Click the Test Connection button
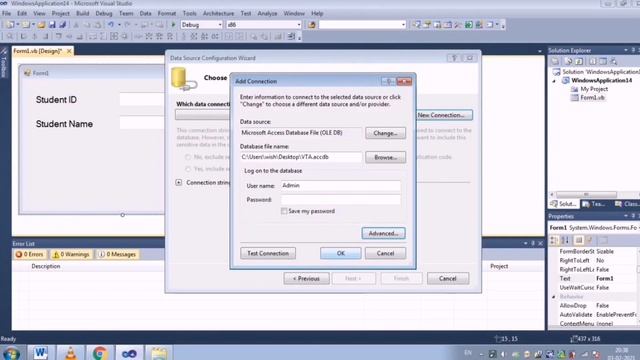Image resolution: width=640 pixels, height=360 pixels. [268, 253]
